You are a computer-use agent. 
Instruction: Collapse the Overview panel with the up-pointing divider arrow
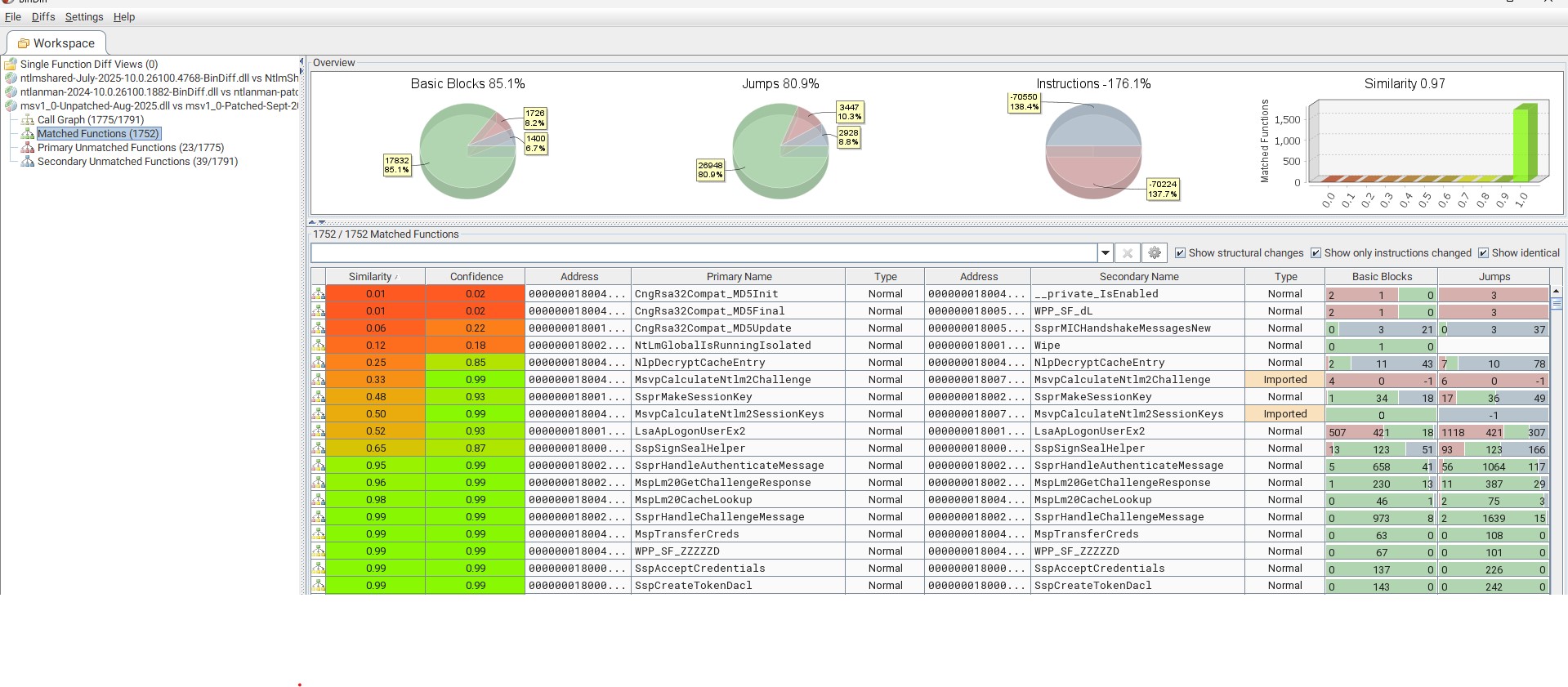pyautogui.click(x=312, y=222)
